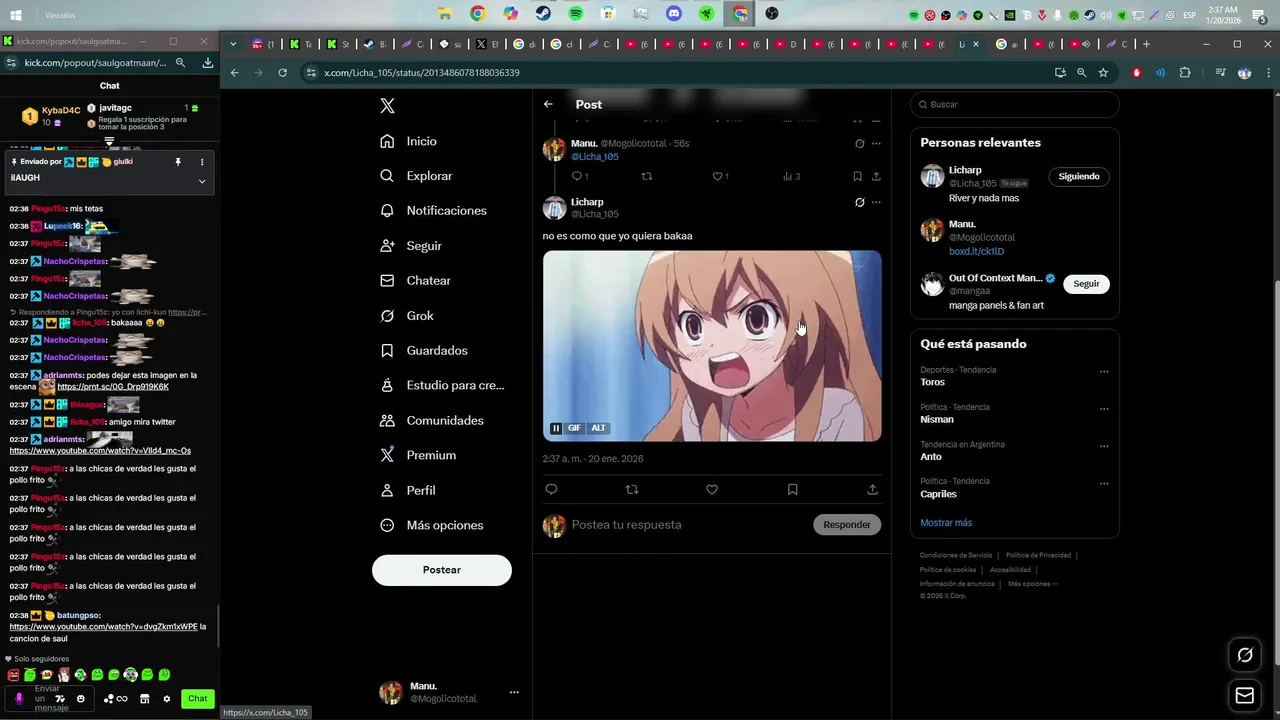Go back with the Post arrow
The image size is (1280, 720).
[548, 104]
